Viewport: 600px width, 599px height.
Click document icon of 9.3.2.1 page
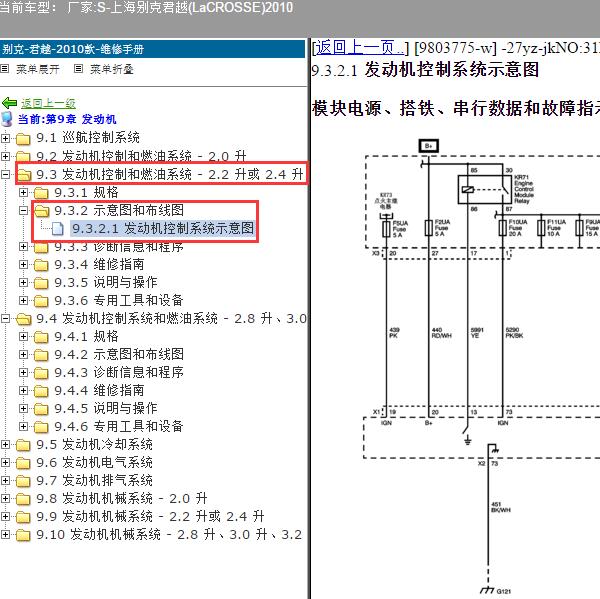(x=57, y=229)
